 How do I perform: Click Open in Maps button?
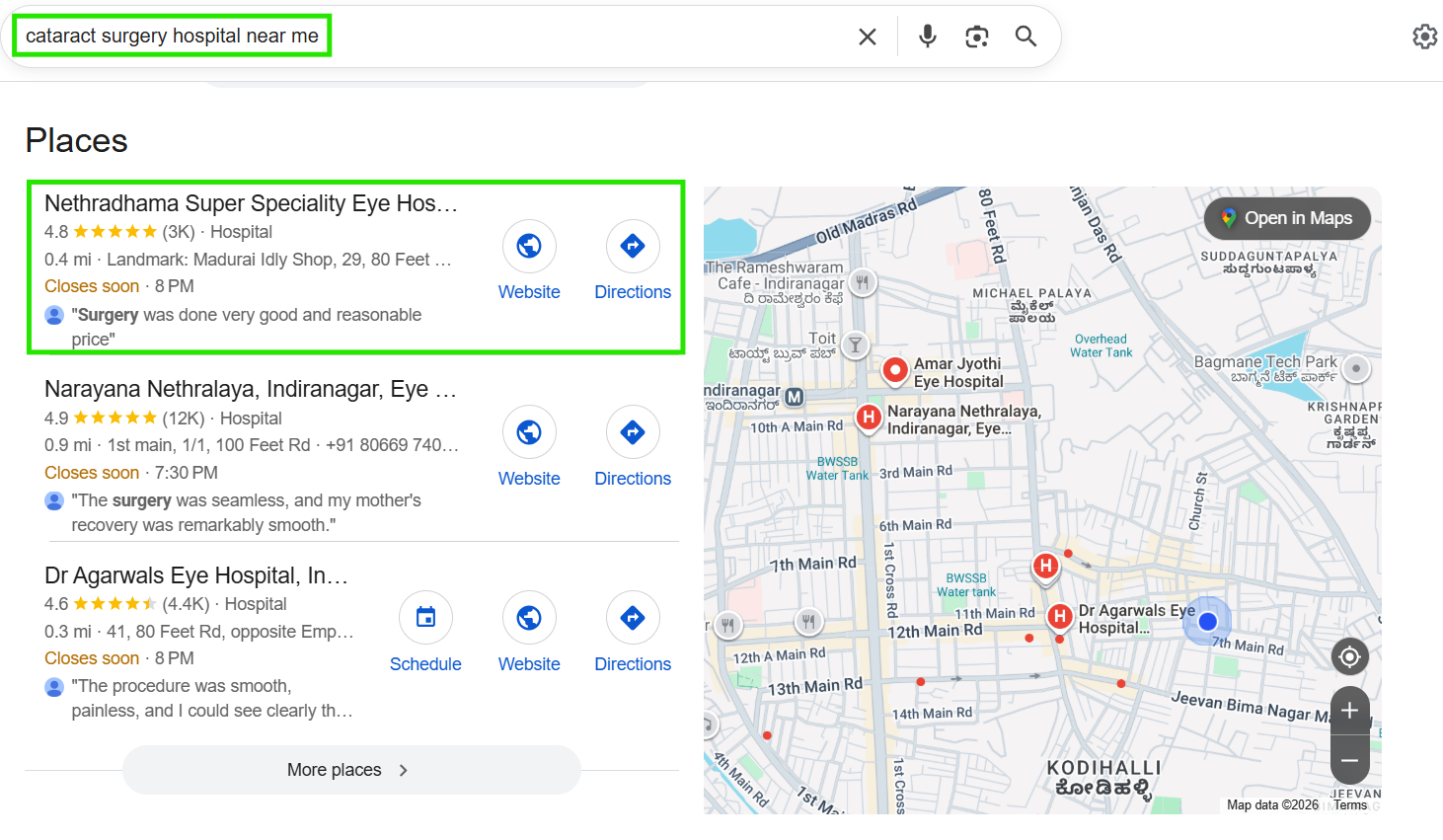[x=1286, y=218]
